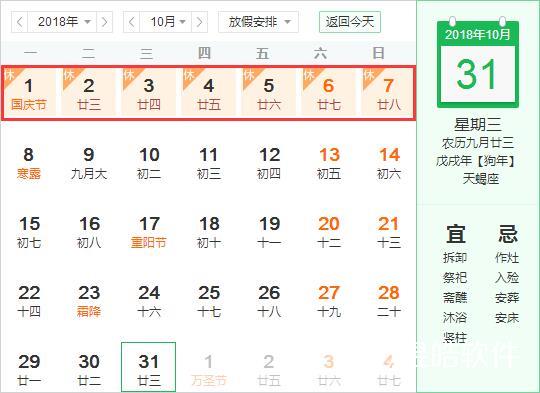Select October 28 二十
The height and width of the screenshot is (393, 540).
click(x=388, y=300)
